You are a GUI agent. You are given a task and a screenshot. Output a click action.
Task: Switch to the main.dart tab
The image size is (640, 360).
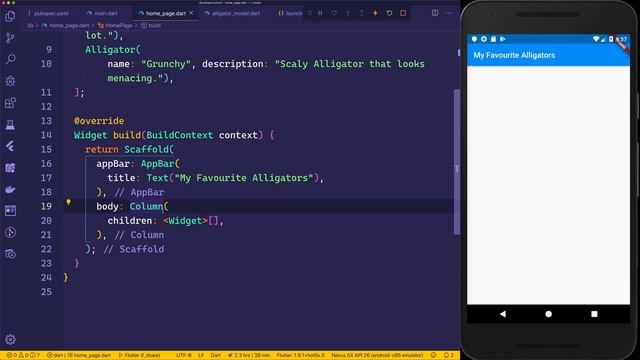point(103,13)
